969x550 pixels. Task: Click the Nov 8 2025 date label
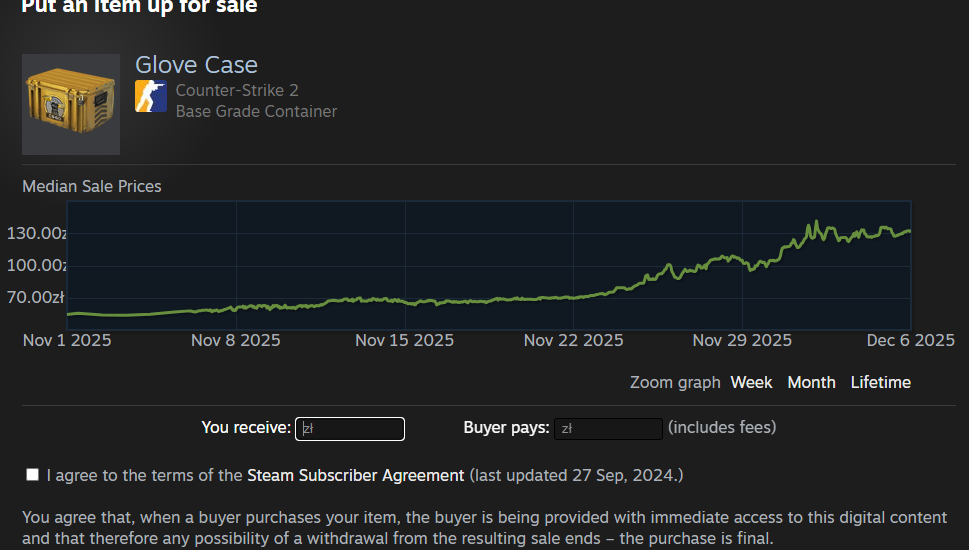point(236,340)
